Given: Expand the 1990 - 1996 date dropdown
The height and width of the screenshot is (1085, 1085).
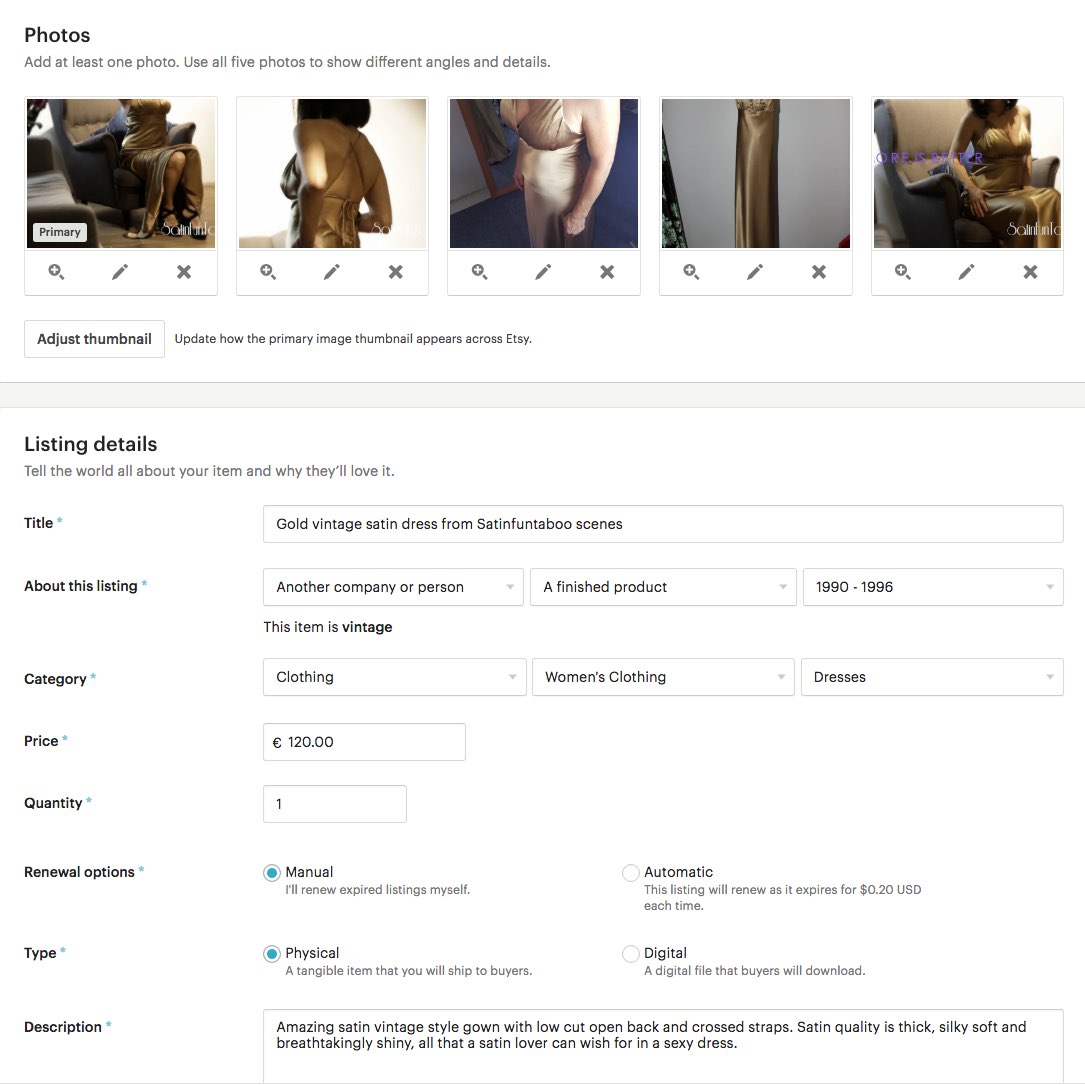Looking at the screenshot, I should [932, 587].
